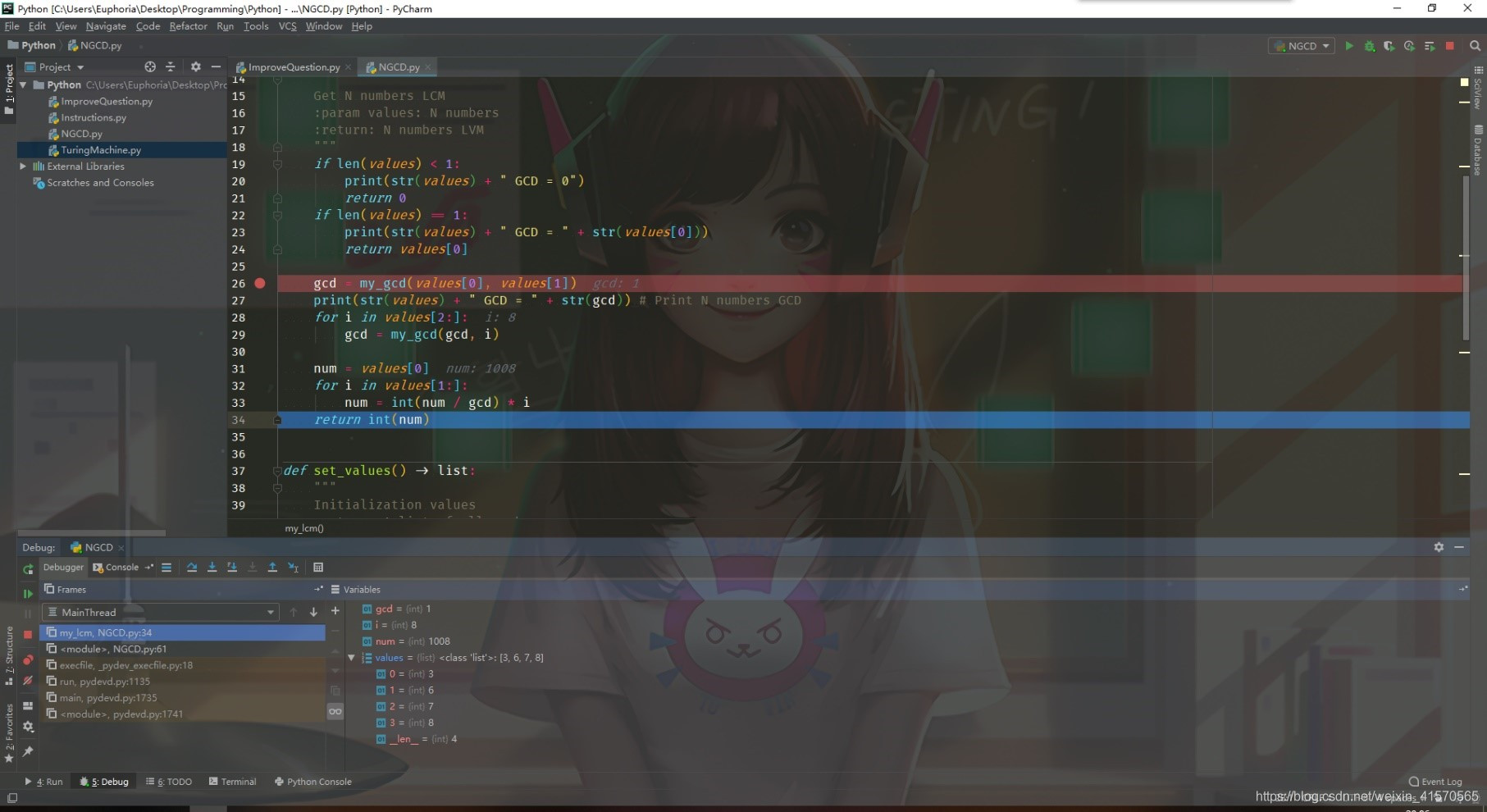Click Step Over in debugger toolbar
This screenshot has width=1487, height=812.
pos(192,567)
